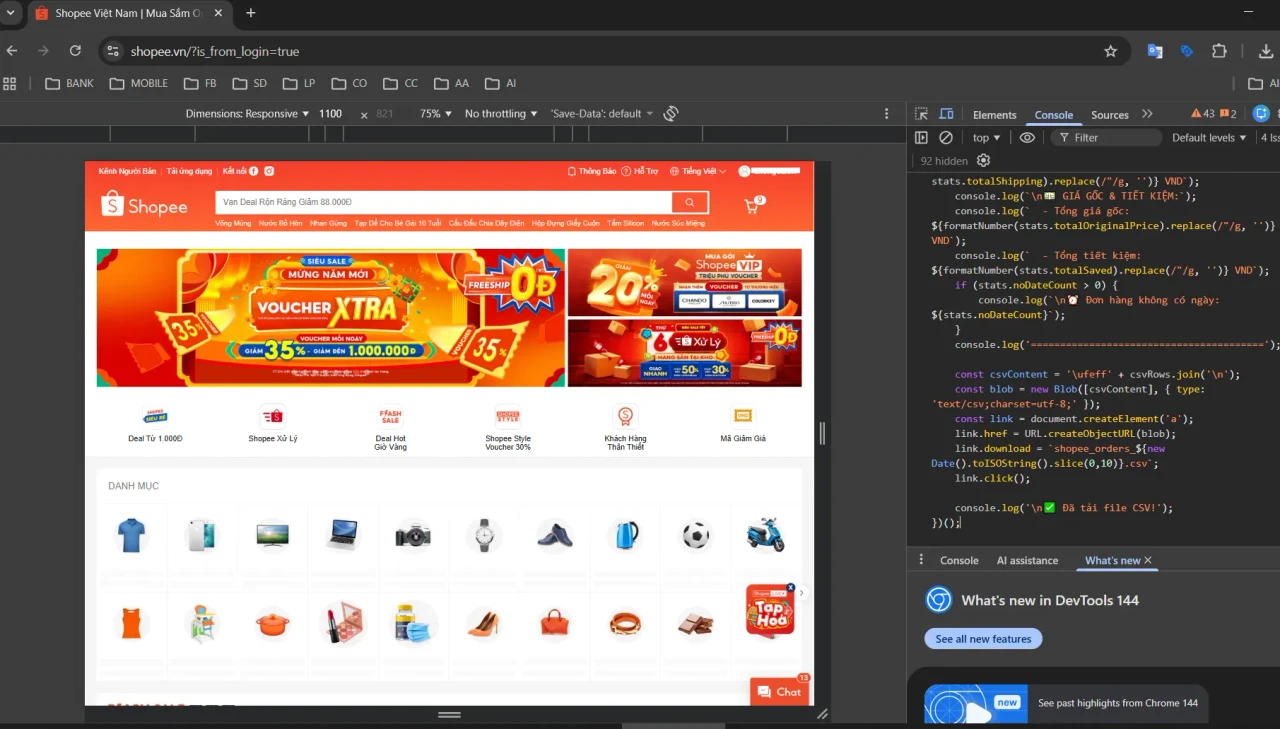Toggle the eye watch expression icon
Viewport: 1280px width, 729px height.
point(1027,137)
